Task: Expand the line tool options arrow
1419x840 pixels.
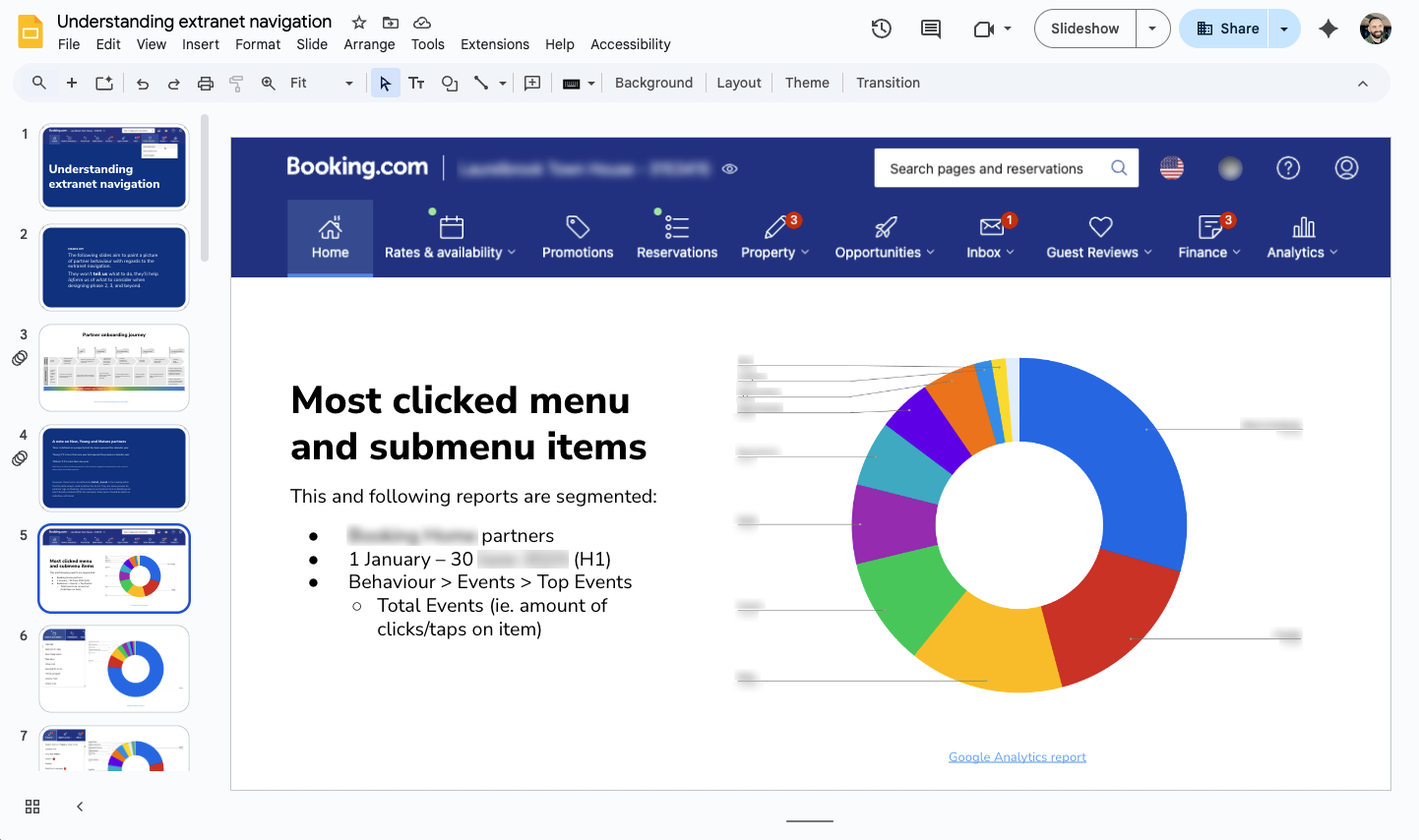Action: point(503,83)
